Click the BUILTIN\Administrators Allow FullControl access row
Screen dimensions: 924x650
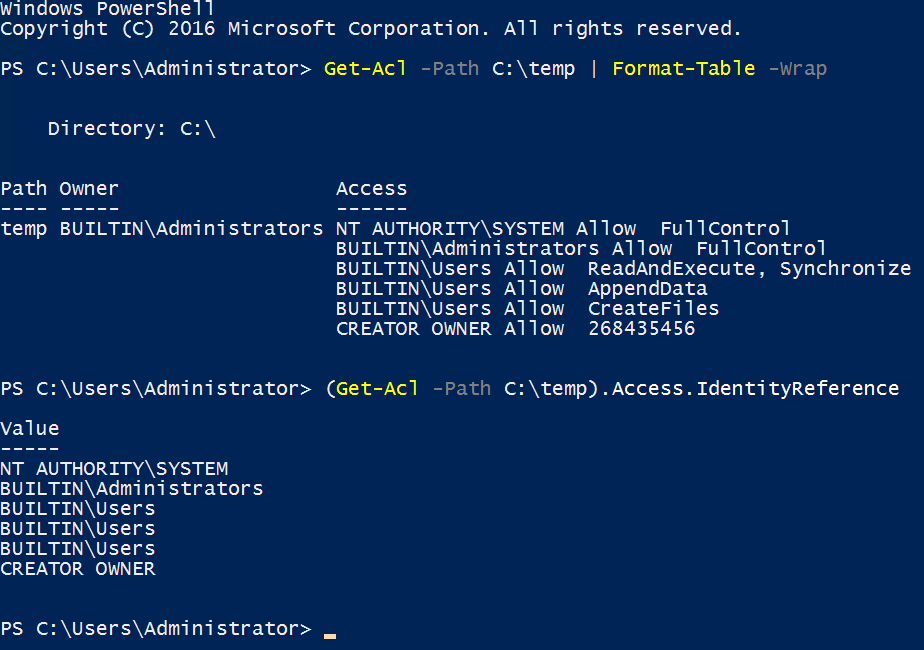[581, 248]
